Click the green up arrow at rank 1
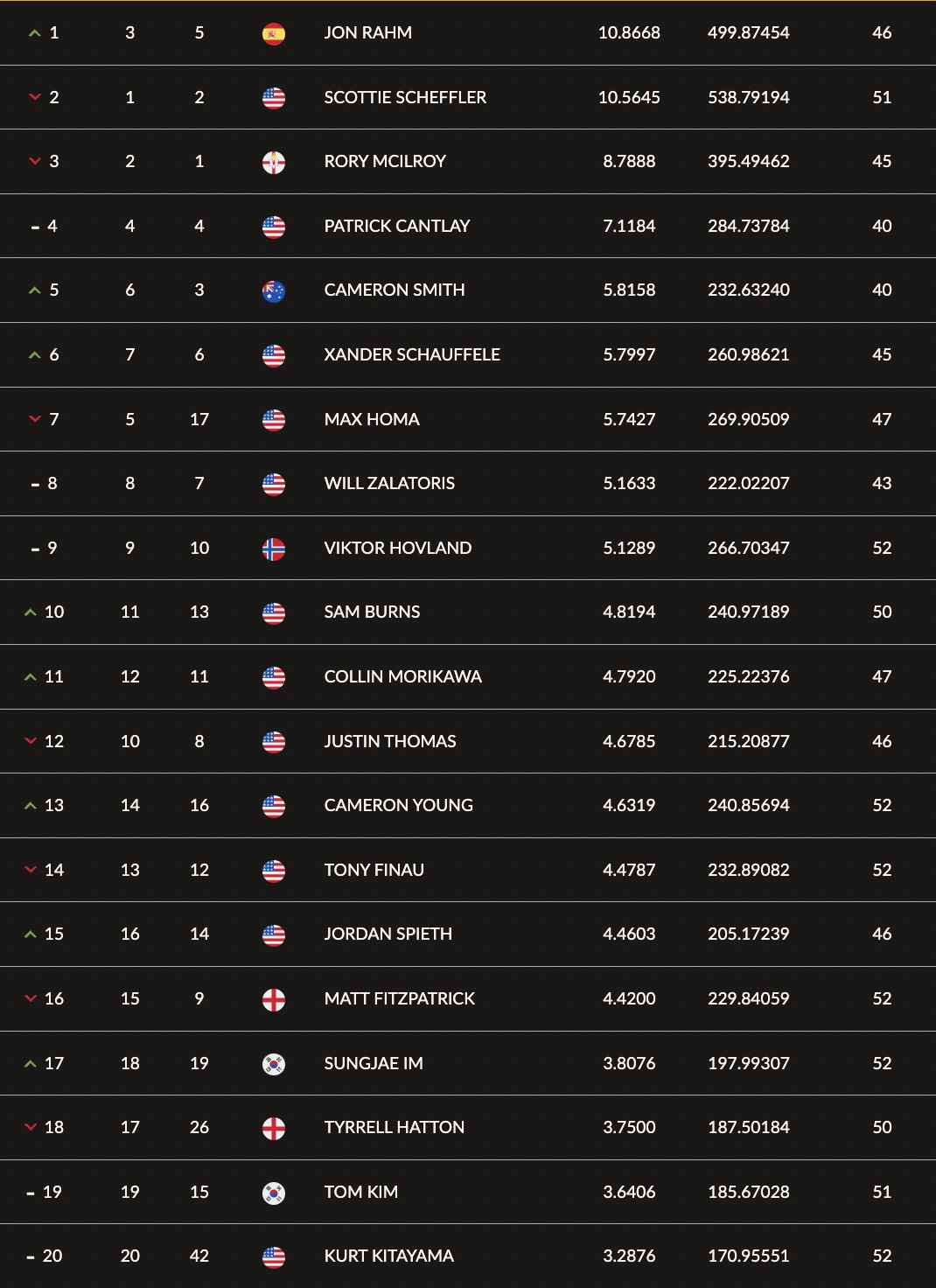 coord(35,33)
